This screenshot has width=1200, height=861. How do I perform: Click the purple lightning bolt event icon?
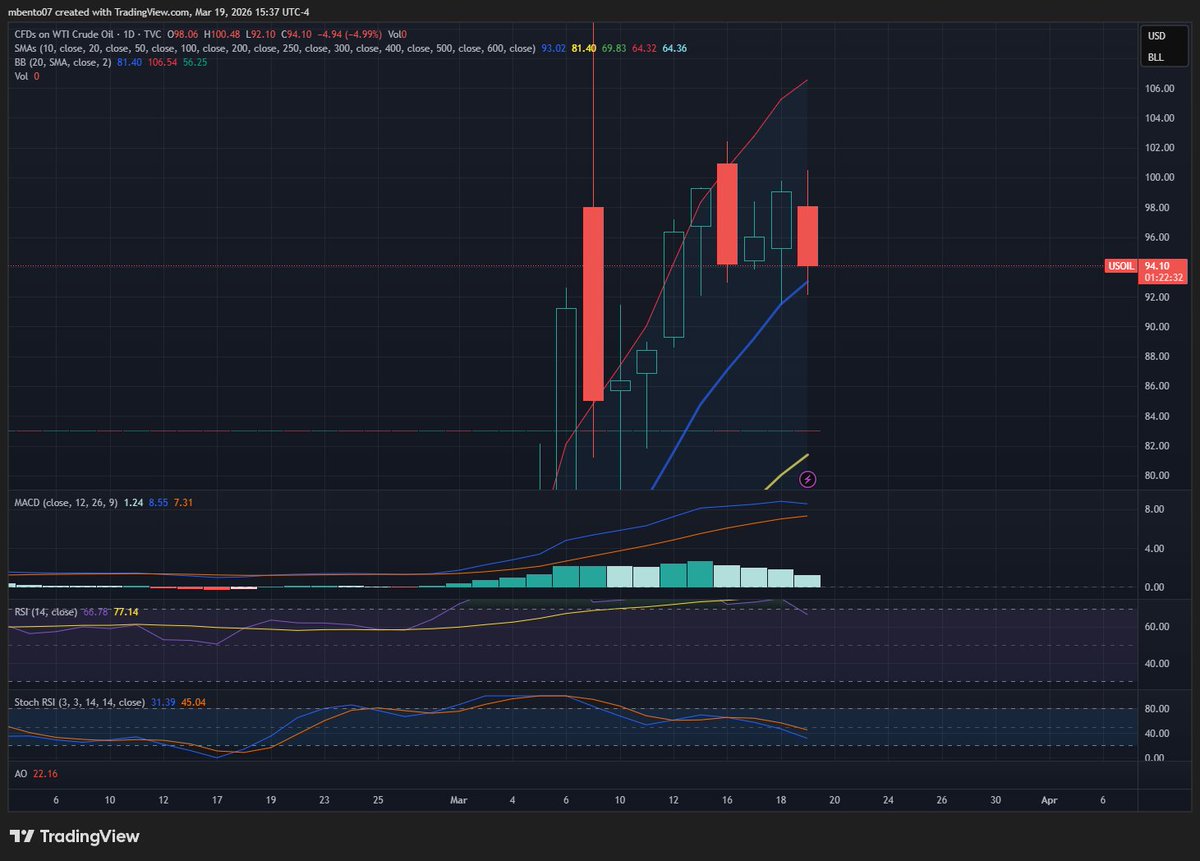(808, 479)
